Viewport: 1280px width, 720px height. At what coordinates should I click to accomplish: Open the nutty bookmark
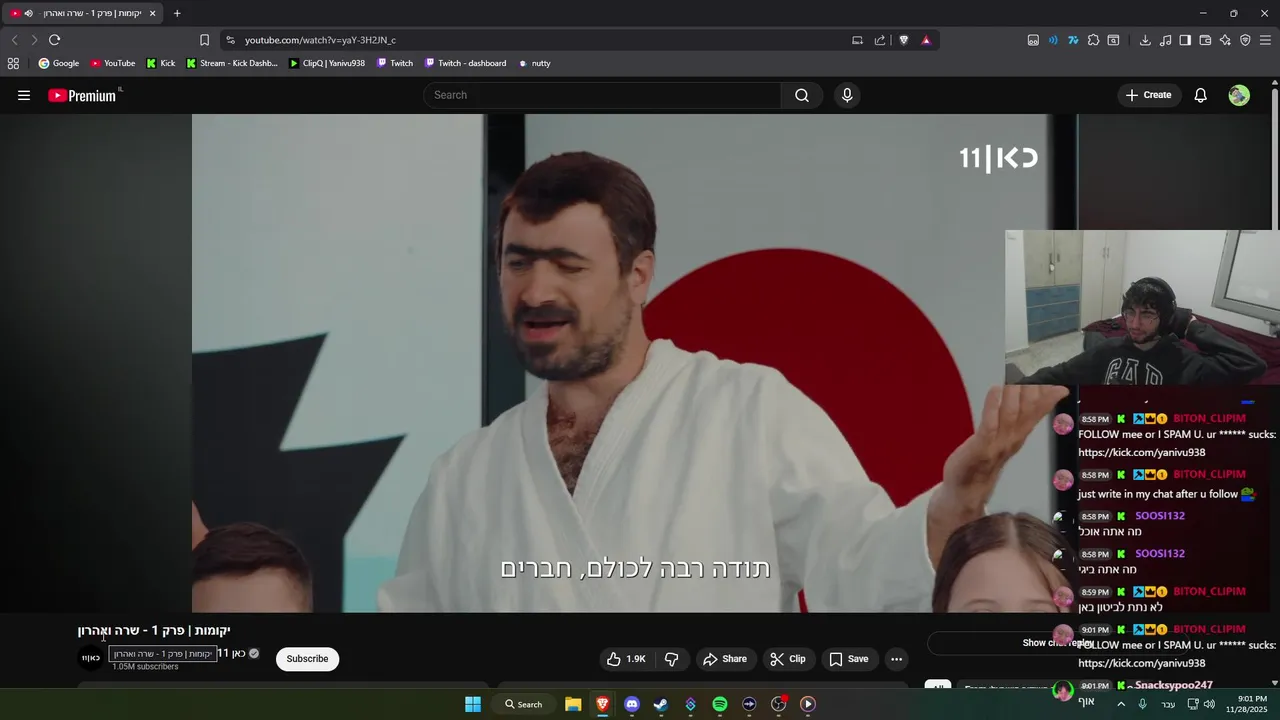(534, 63)
